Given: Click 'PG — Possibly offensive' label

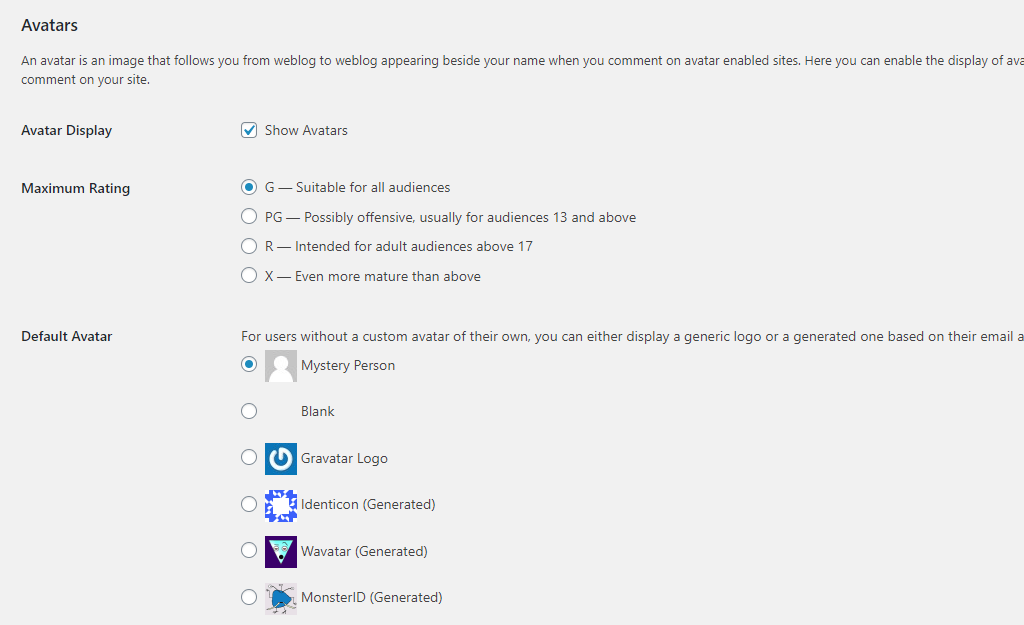Looking at the screenshot, I should 450,217.
